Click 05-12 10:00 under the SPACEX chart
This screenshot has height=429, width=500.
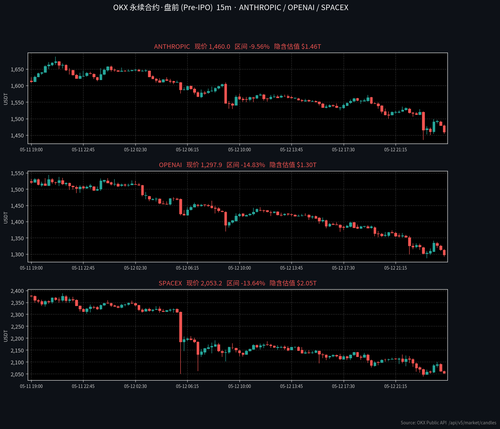coord(239,386)
